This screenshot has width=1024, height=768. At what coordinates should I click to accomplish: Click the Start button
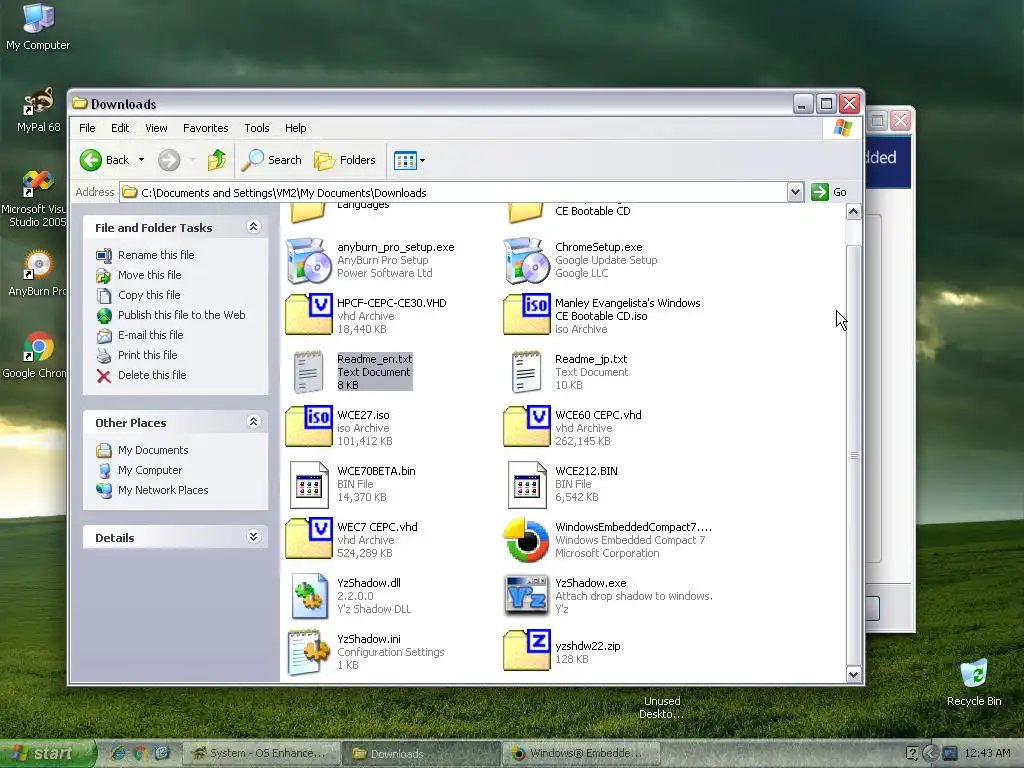point(47,754)
